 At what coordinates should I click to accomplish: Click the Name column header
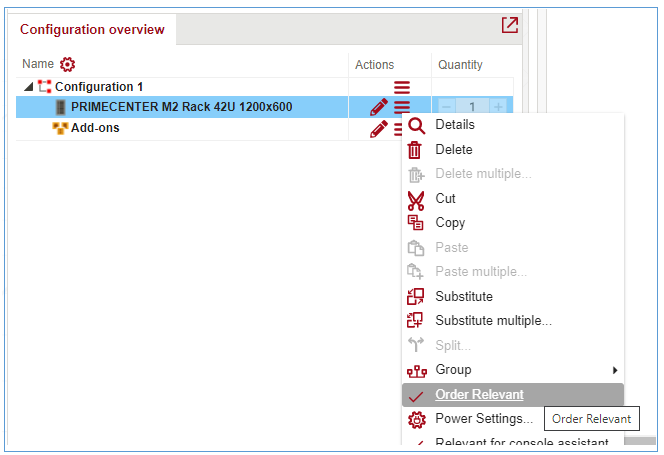pyautogui.click(x=38, y=64)
